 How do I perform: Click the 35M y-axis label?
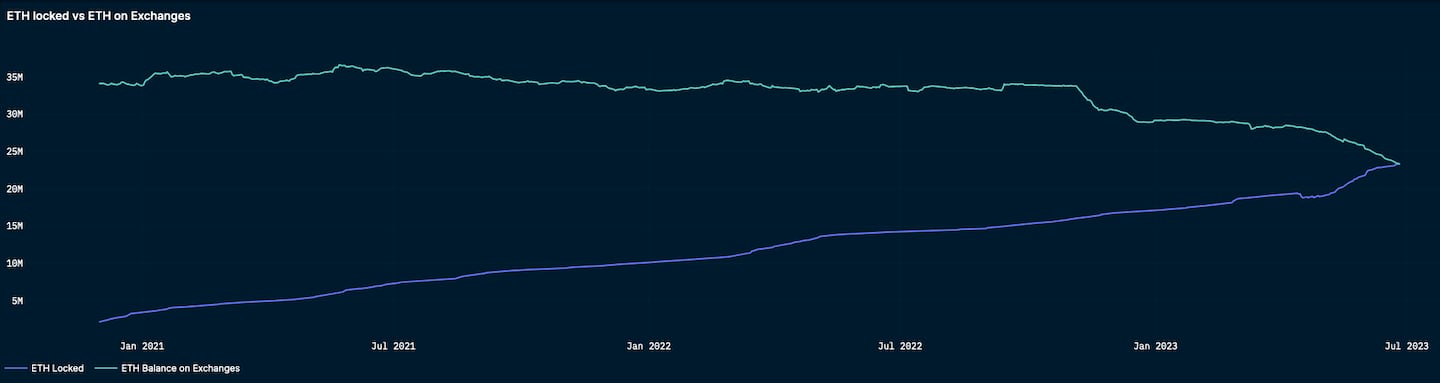pyautogui.click(x=14, y=77)
